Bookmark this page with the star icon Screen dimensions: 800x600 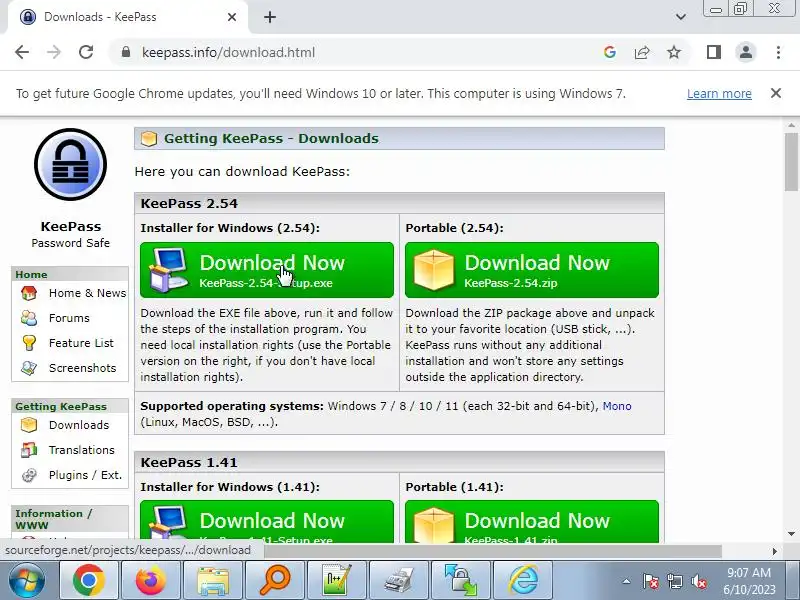point(674,52)
